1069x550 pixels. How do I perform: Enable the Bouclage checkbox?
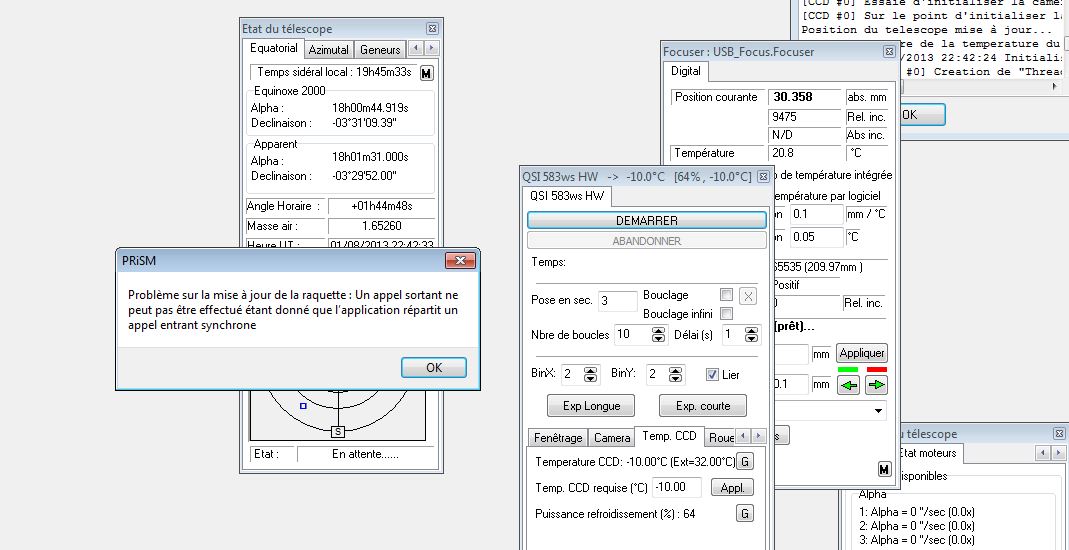tap(727, 295)
